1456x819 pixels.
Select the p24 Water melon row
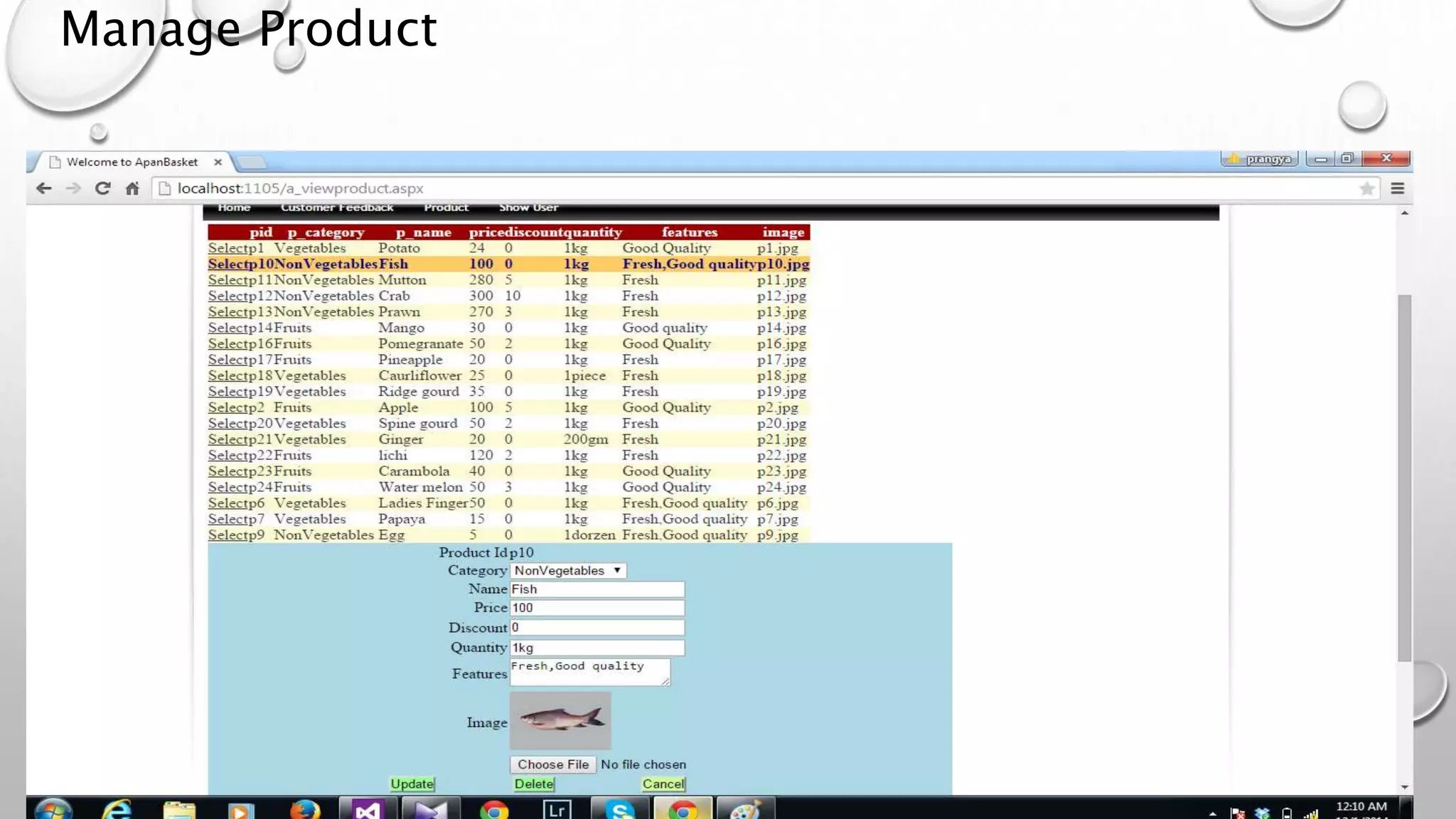227,487
